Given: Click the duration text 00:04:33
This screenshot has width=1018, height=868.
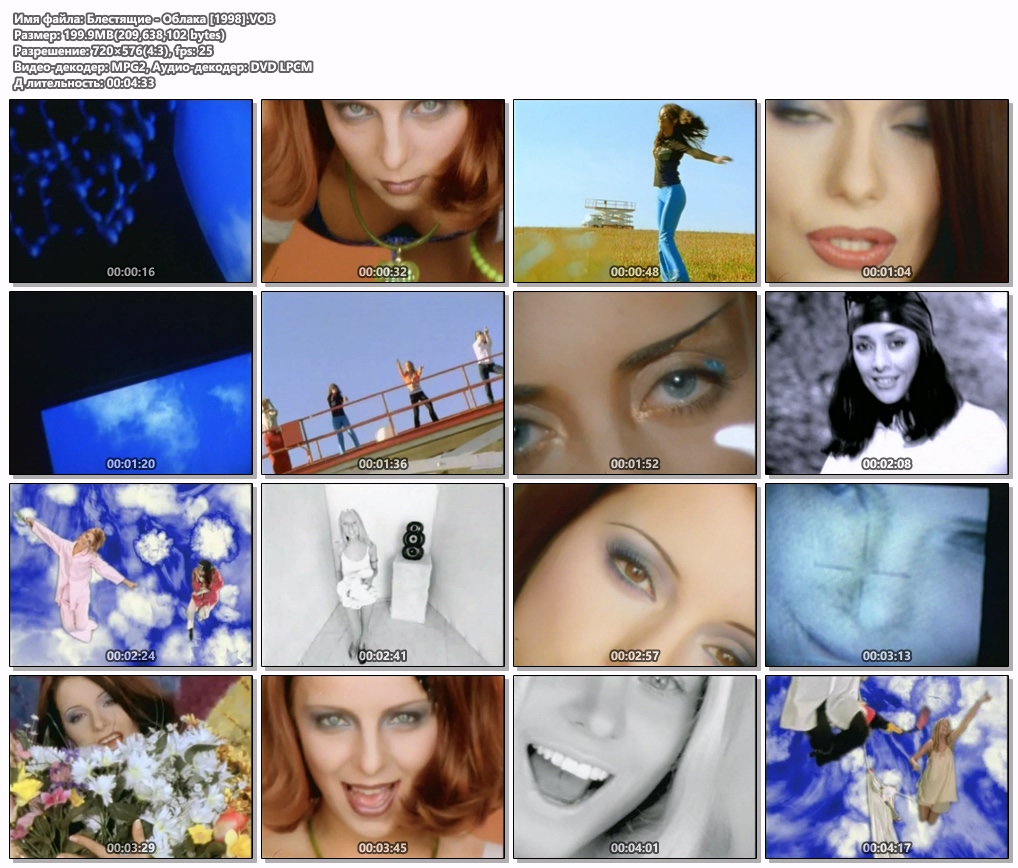Looking at the screenshot, I should pos(130,83).
